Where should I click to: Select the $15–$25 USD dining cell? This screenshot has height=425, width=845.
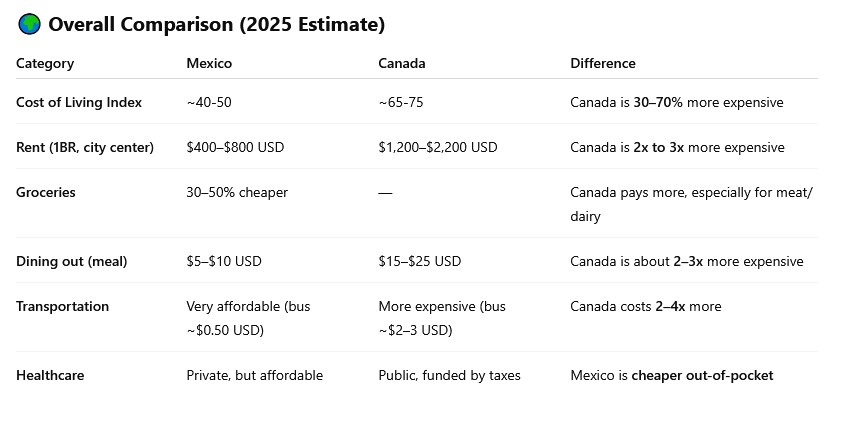pos(420,261)
